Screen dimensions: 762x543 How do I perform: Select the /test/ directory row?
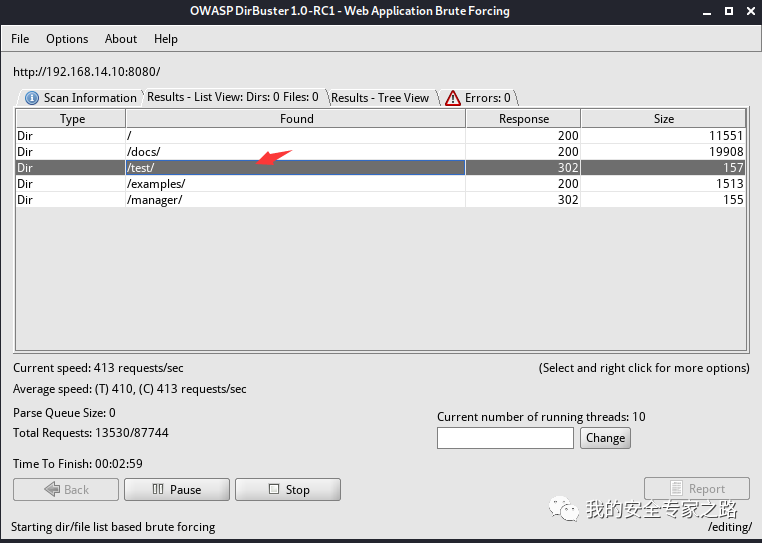[x=381, y=168]
